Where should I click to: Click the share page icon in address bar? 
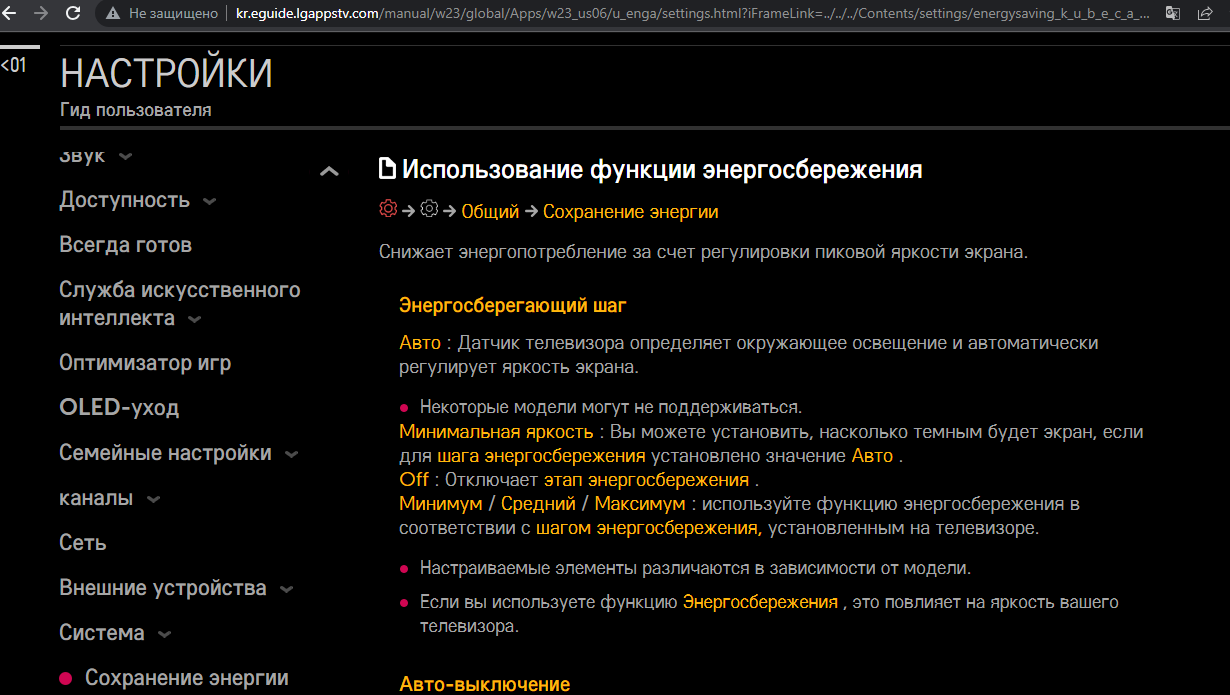click(1205, 14)
